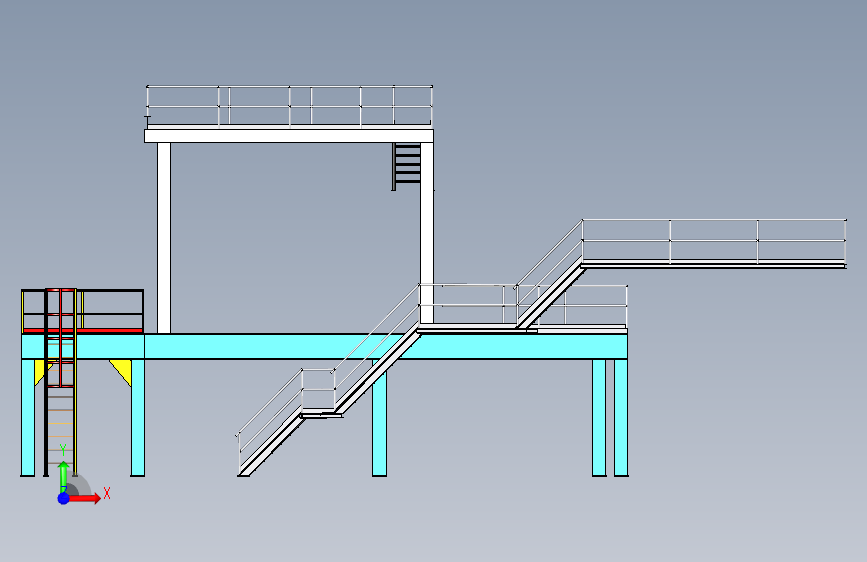Select the white upper platform deck beam
This screenshot has height=562, width=867.
click(x=289, y=136)
